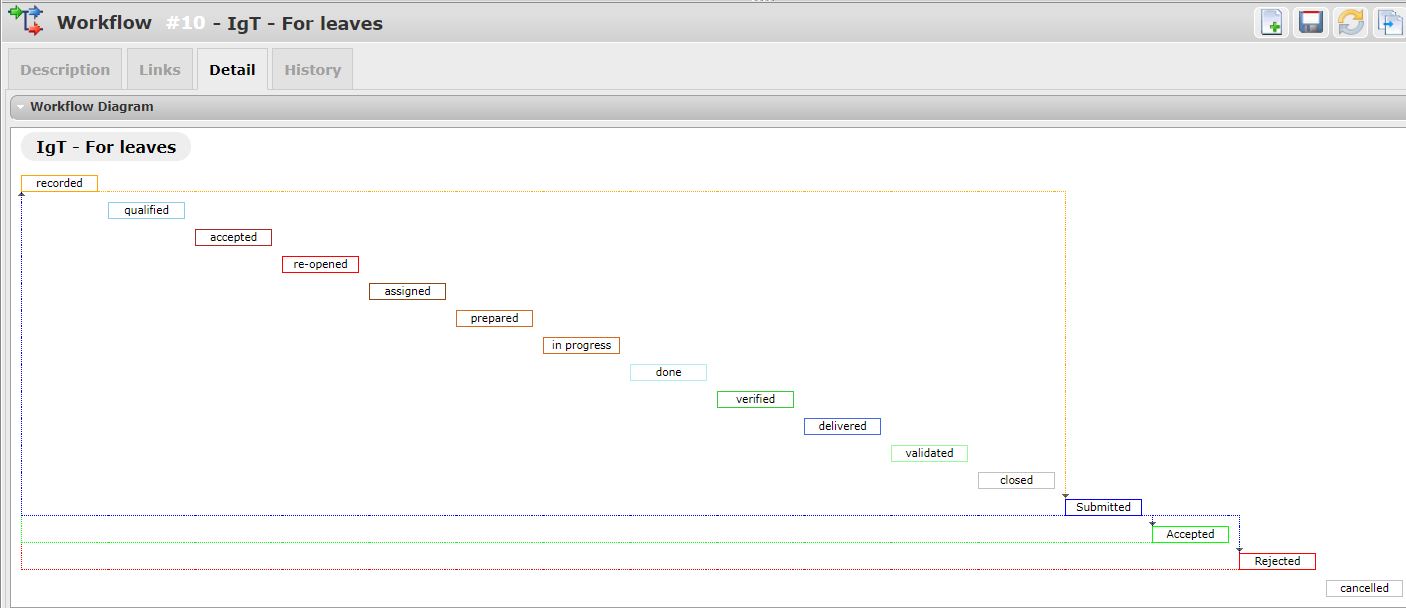
Task: Select the Detail tab
Action: click(232, 70)
